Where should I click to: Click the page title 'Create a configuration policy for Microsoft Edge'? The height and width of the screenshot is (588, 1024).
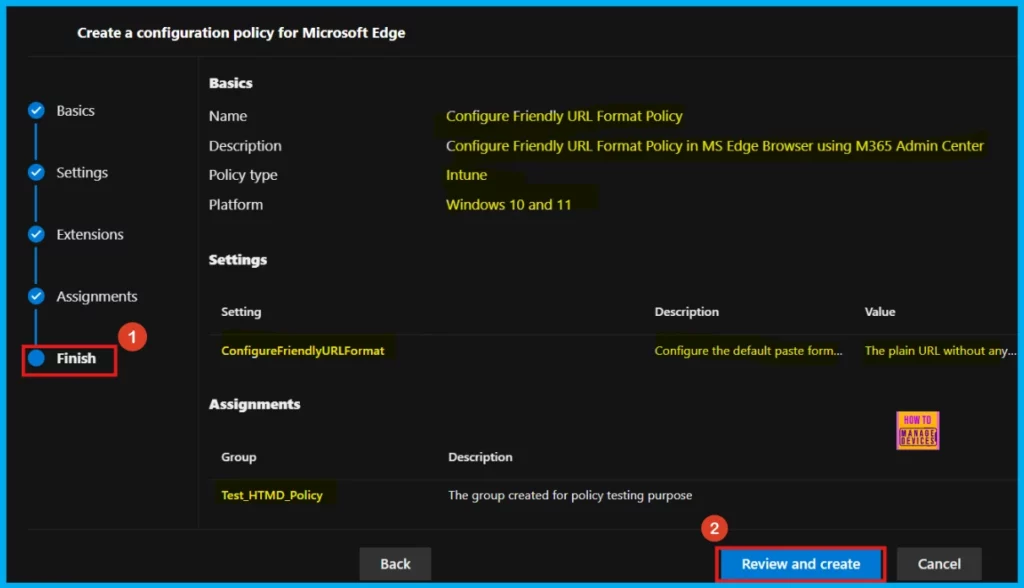[241, 33]
